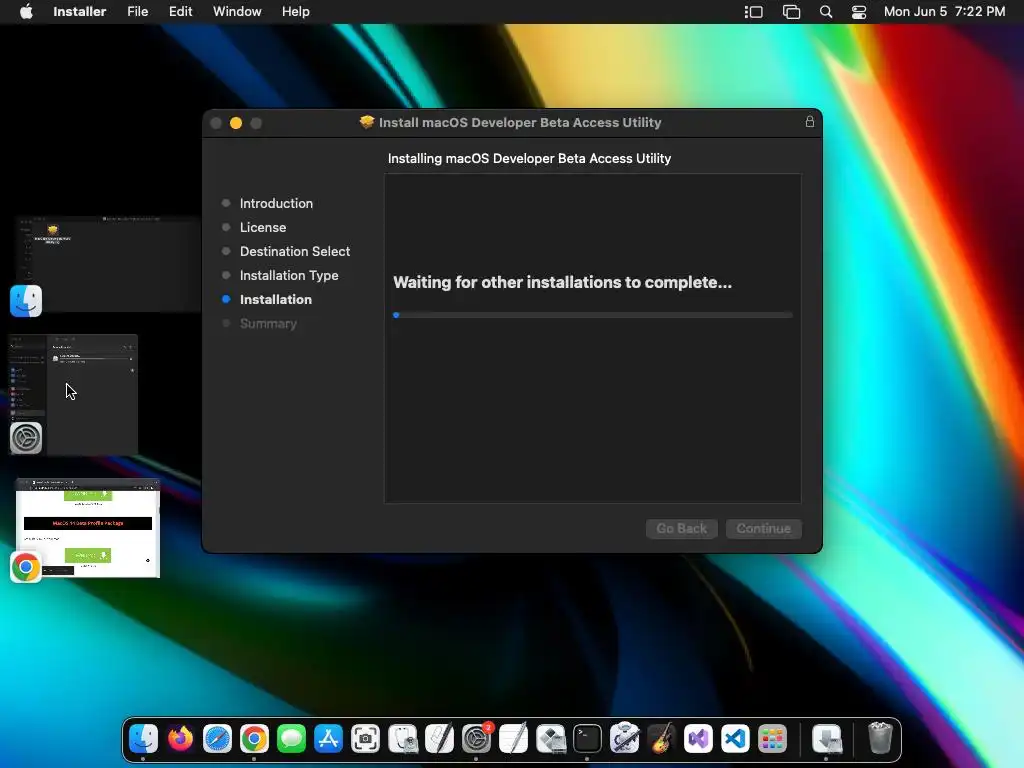
Task: Launch Firefox from the Dock
Action: tap(180, 739)
